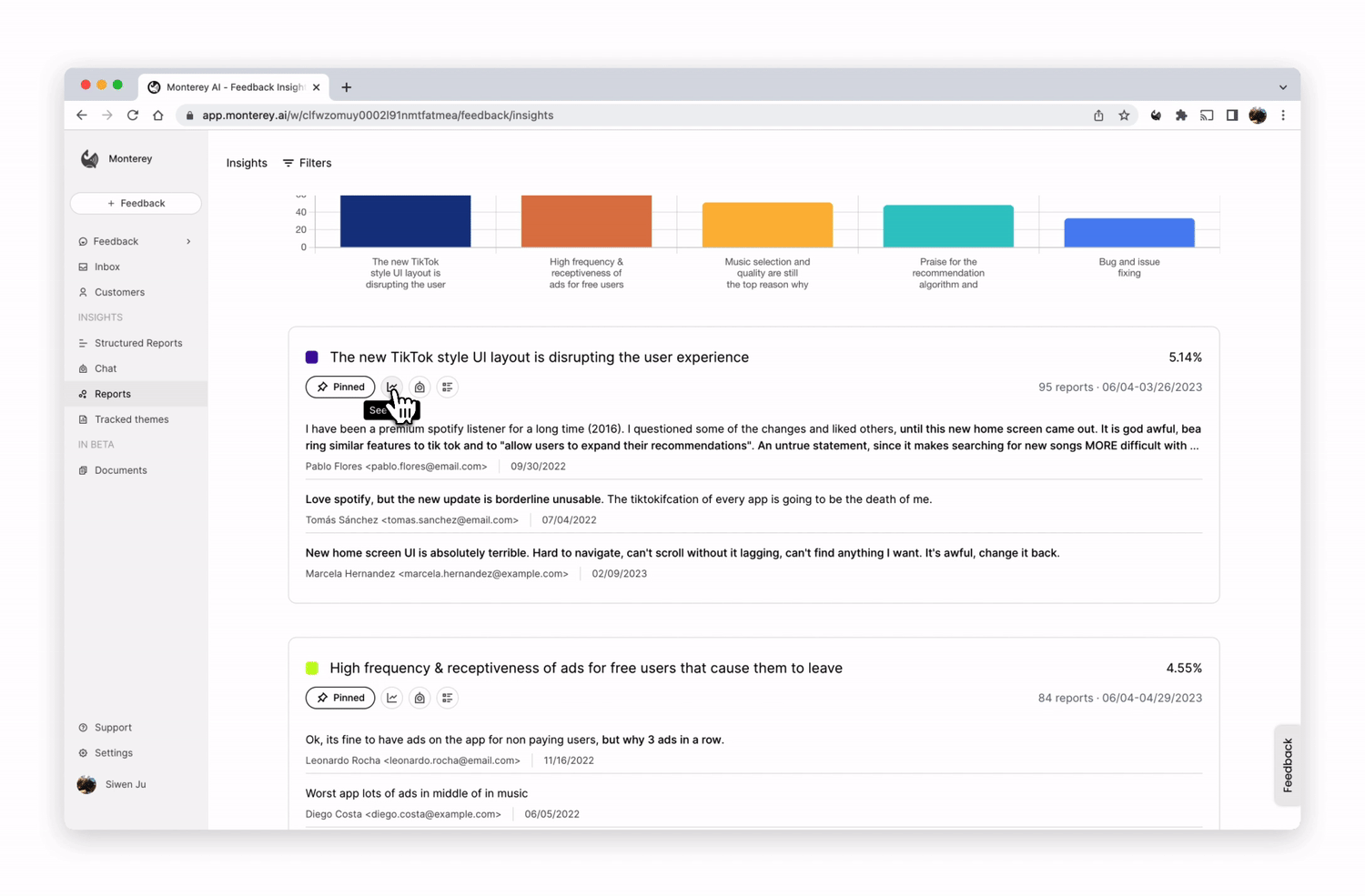Click Siwen Ju avatar picture
The height and width of the screenshot is (896, 1365).
(x=86, y=784)
